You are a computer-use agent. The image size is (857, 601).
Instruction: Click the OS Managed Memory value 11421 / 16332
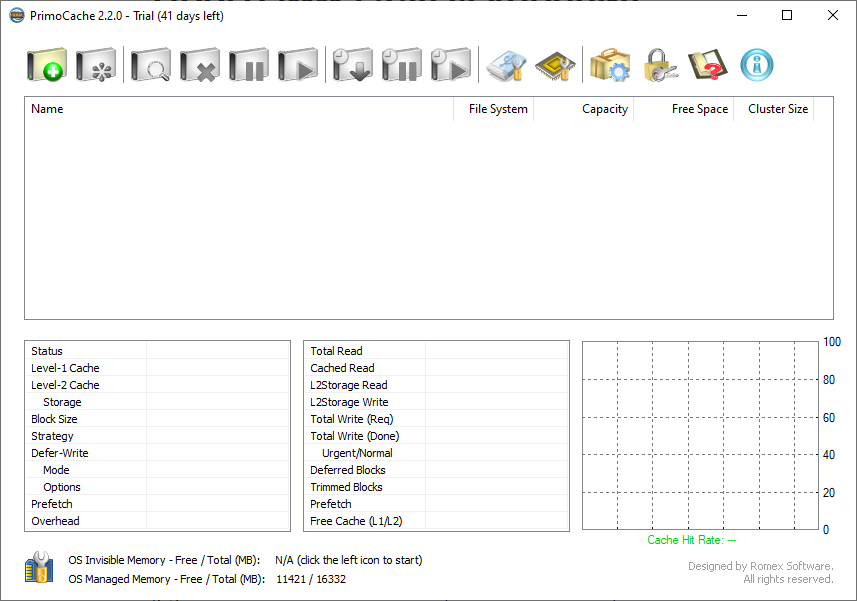click(311, 579)
